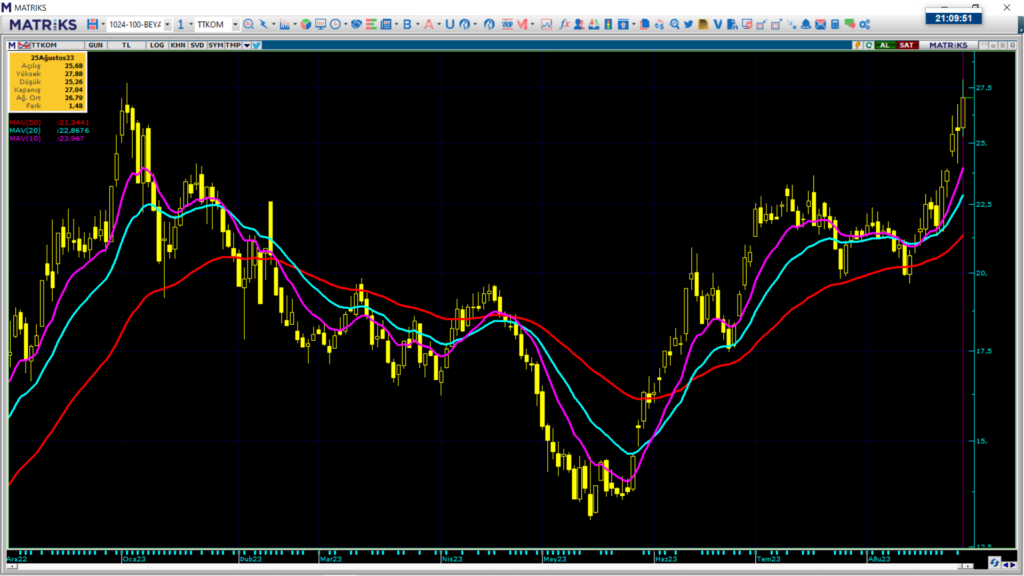The image size is (1024, 576).
Task: Toggle LOG scale on chart header
Action: [x=157, y=45]
